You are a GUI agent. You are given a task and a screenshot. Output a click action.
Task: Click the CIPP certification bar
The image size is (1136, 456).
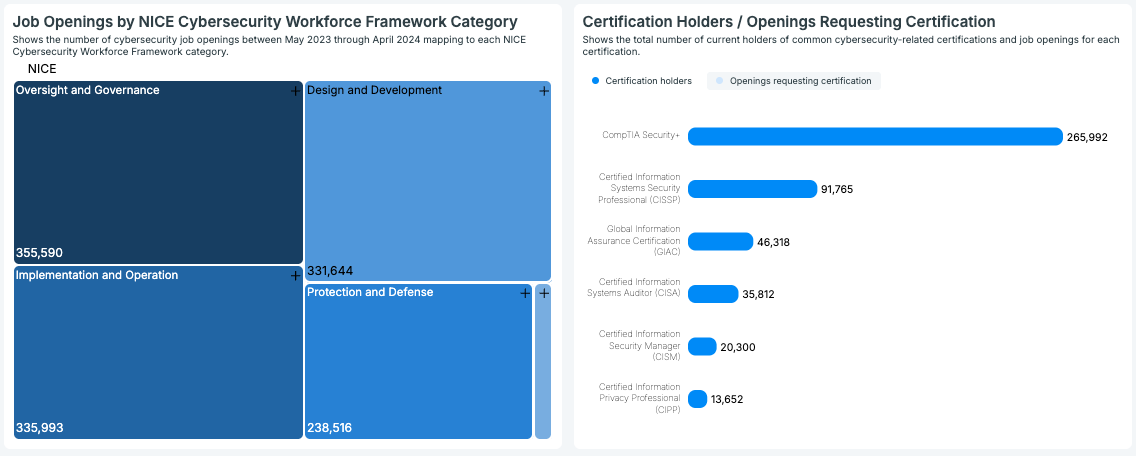698,399
